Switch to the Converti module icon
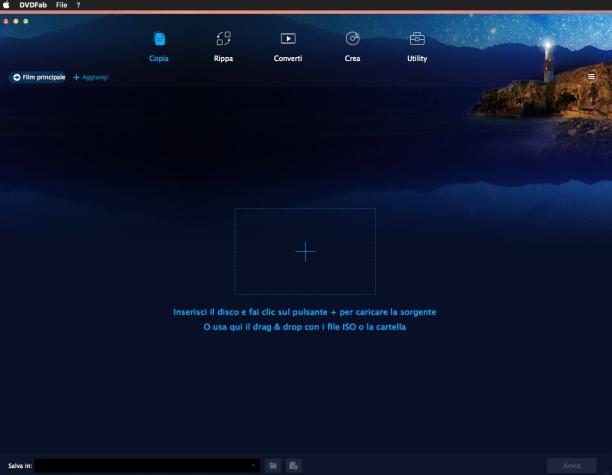This screenshot has height=475, width=612. [288, 39]
